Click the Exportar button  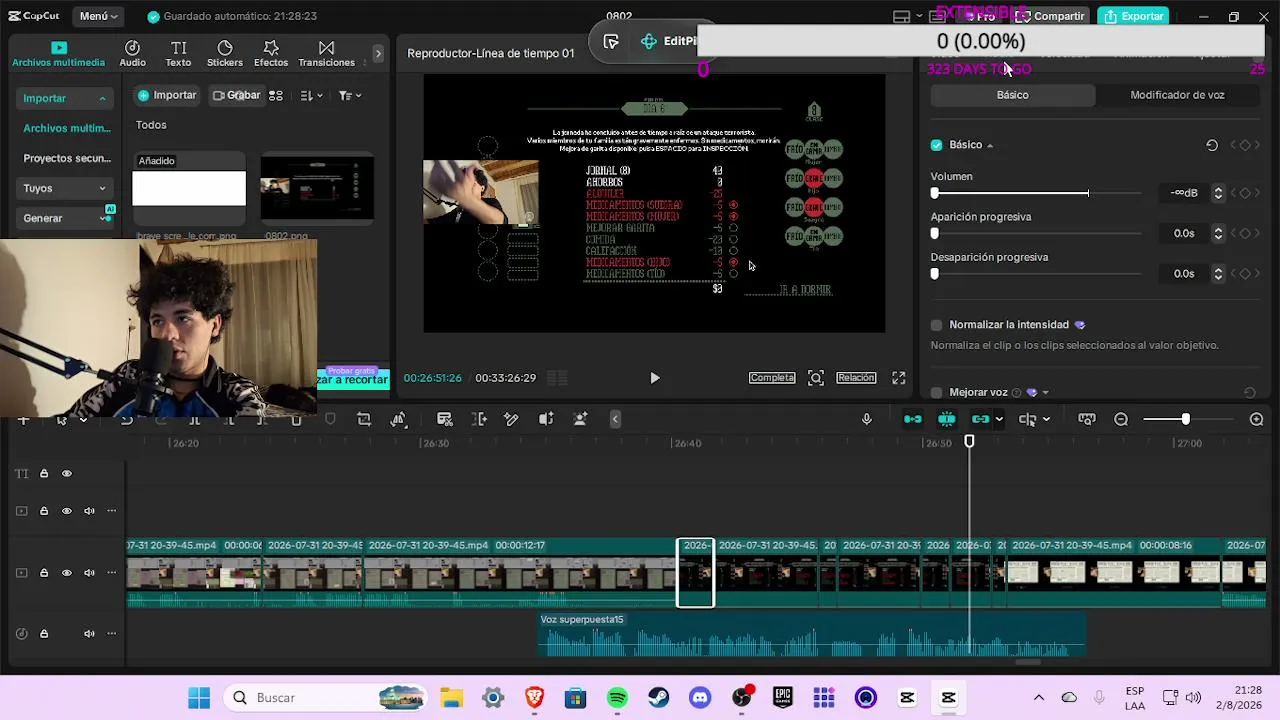point(1134,16)
